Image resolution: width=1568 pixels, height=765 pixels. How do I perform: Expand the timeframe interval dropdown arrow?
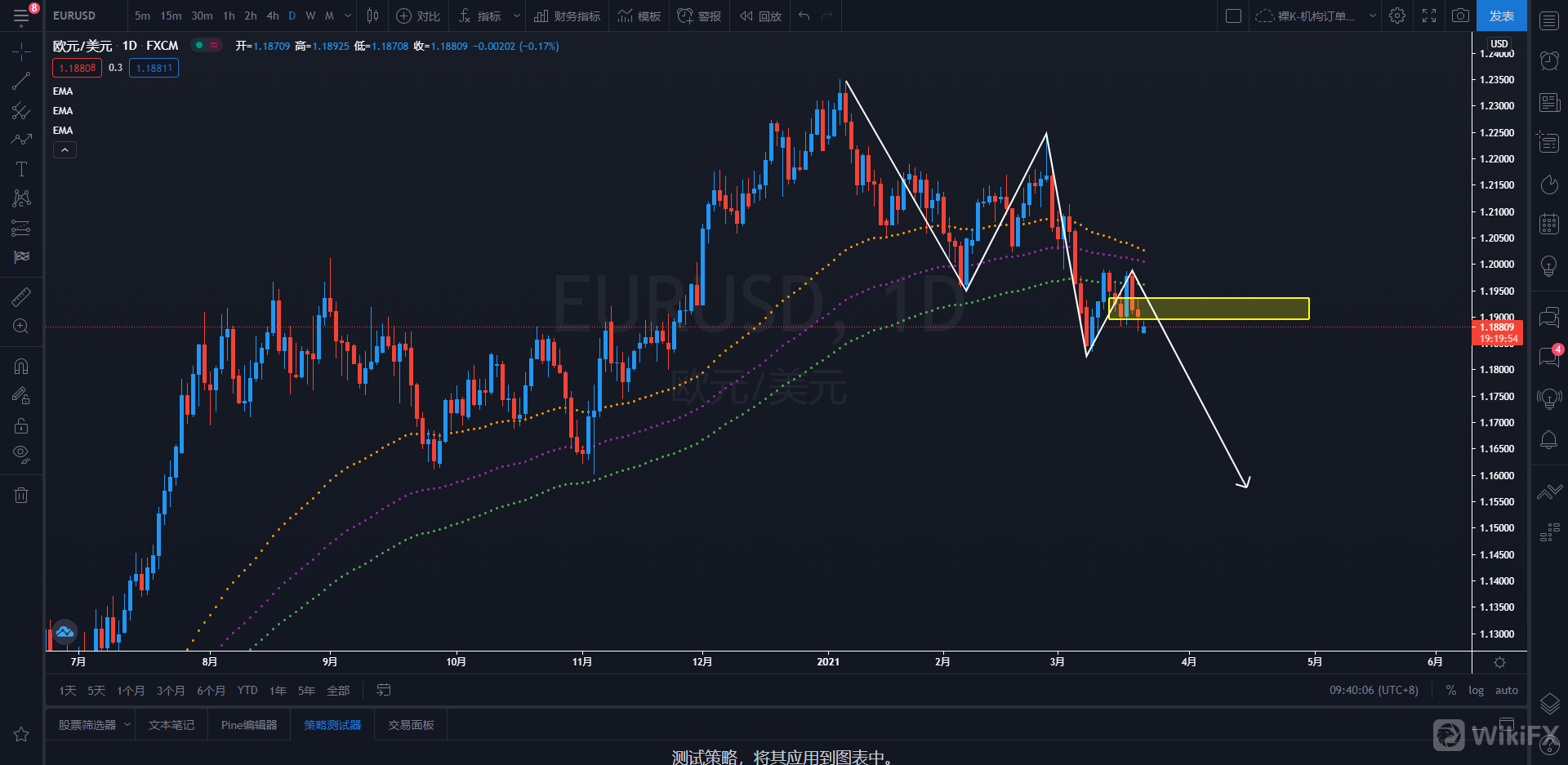point(348,16)
